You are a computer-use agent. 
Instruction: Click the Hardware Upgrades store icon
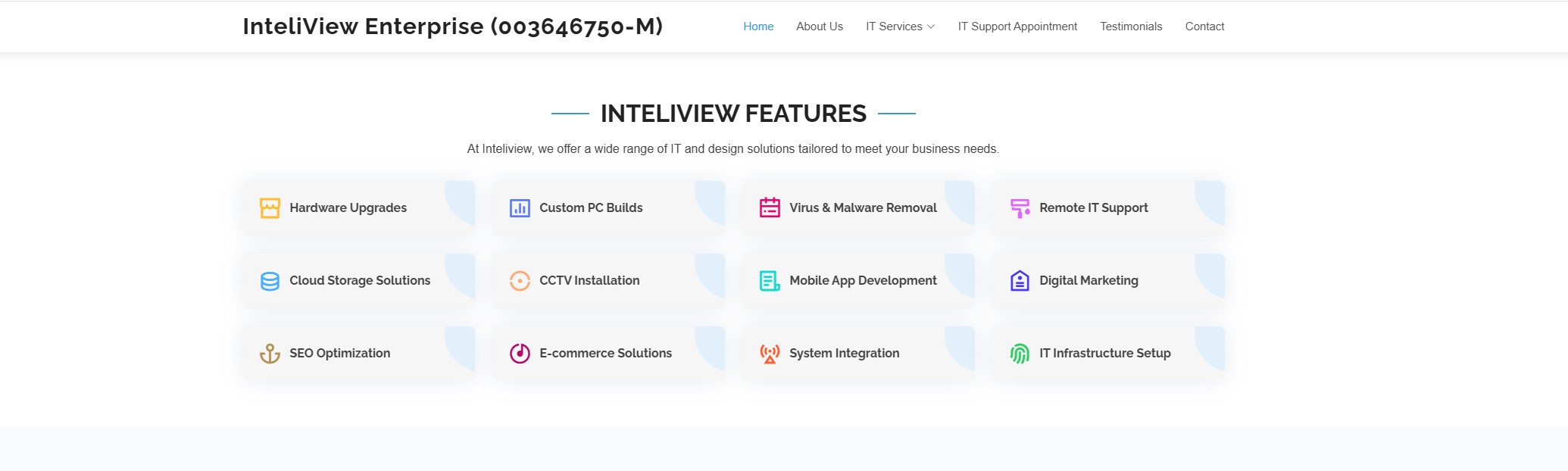point(270,208)
